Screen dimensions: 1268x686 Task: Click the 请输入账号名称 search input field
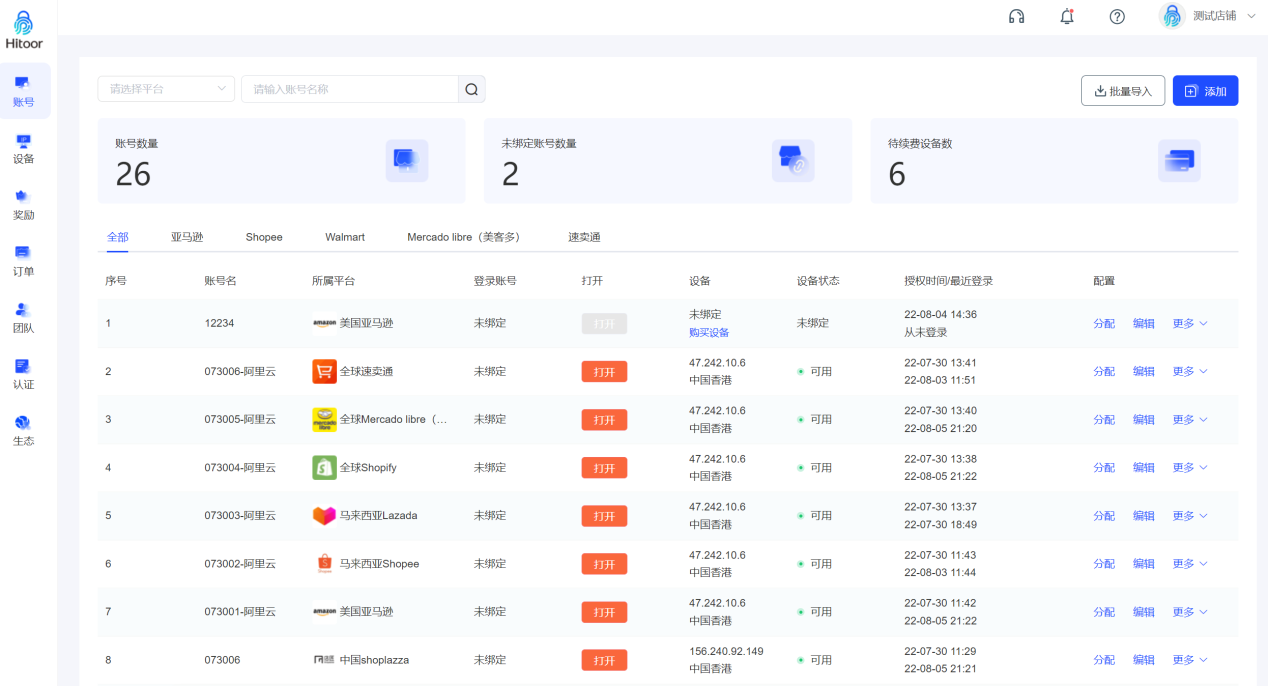350,89
